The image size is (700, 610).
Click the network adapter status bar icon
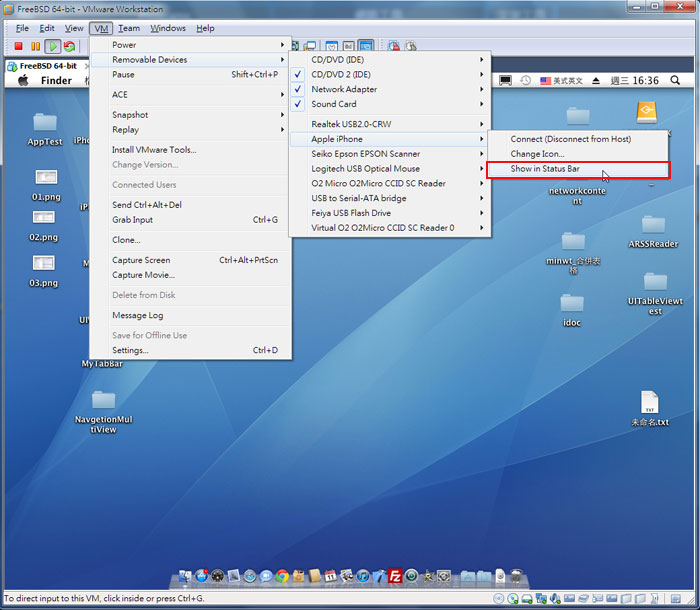click(541, 598)
